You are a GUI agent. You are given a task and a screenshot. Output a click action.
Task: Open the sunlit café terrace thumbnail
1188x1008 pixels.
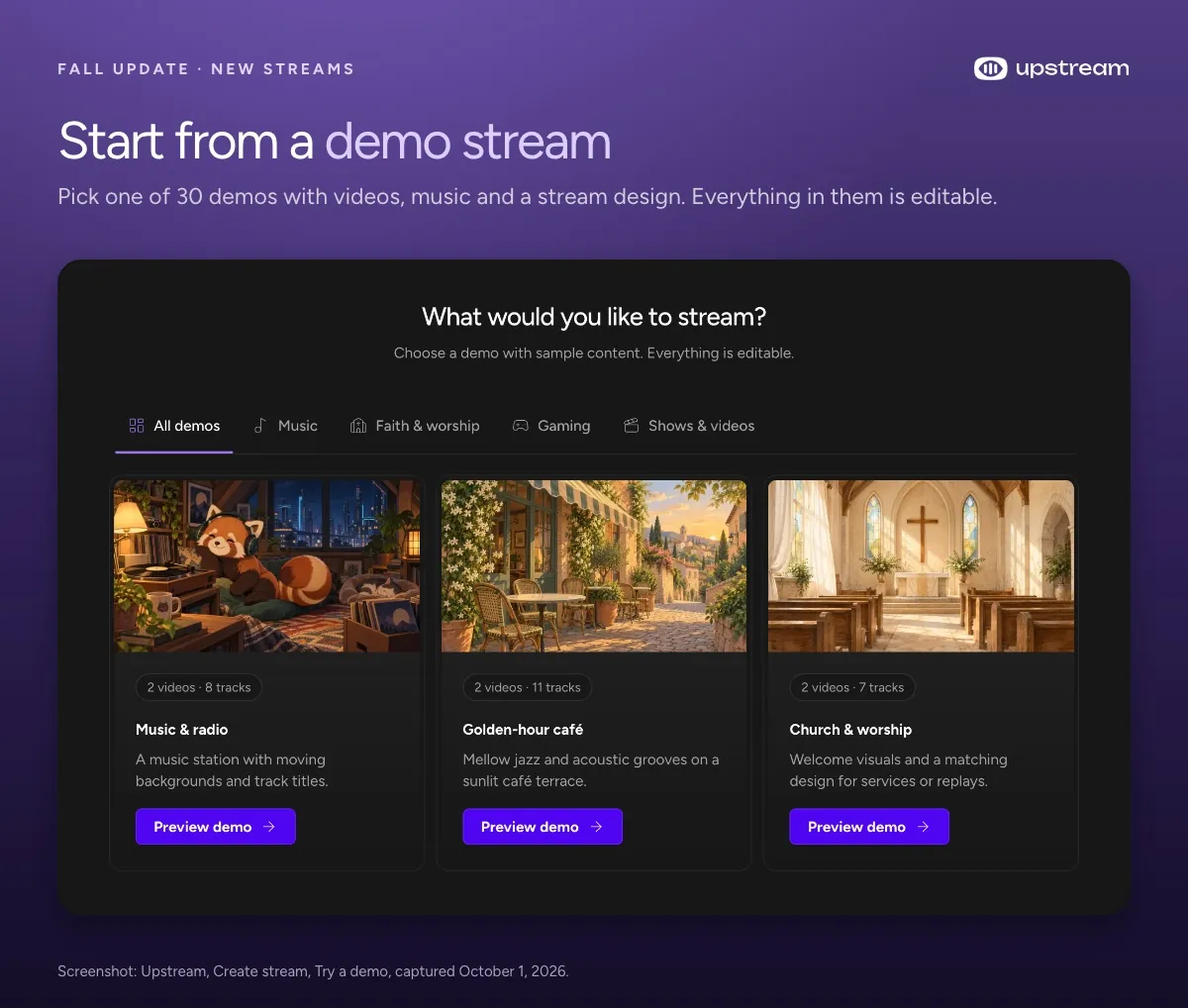tap(594, 566)
